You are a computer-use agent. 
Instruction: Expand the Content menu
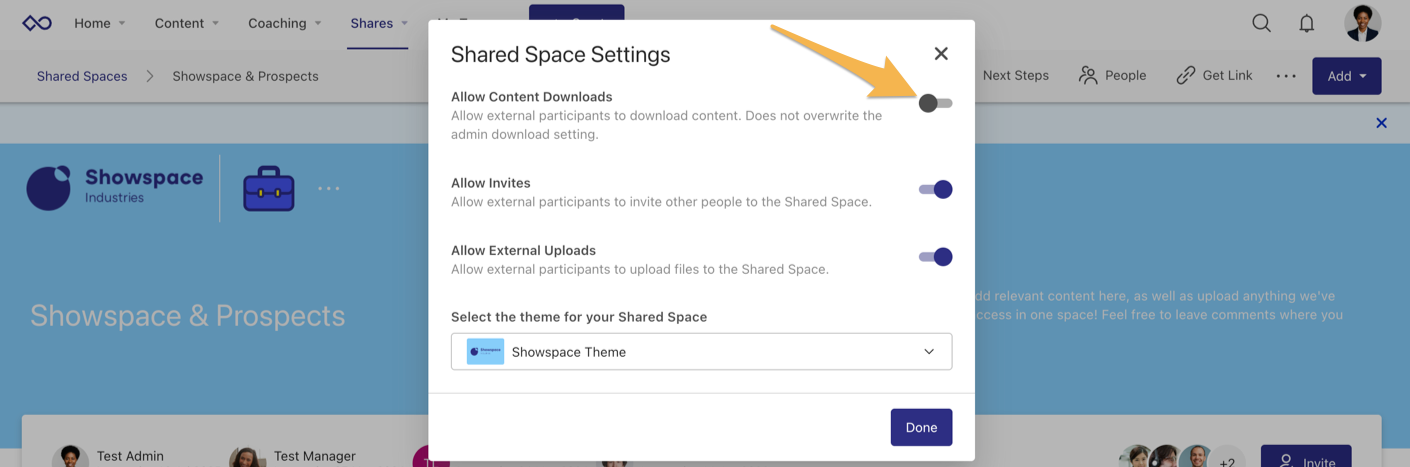click(x=187, y=23)
